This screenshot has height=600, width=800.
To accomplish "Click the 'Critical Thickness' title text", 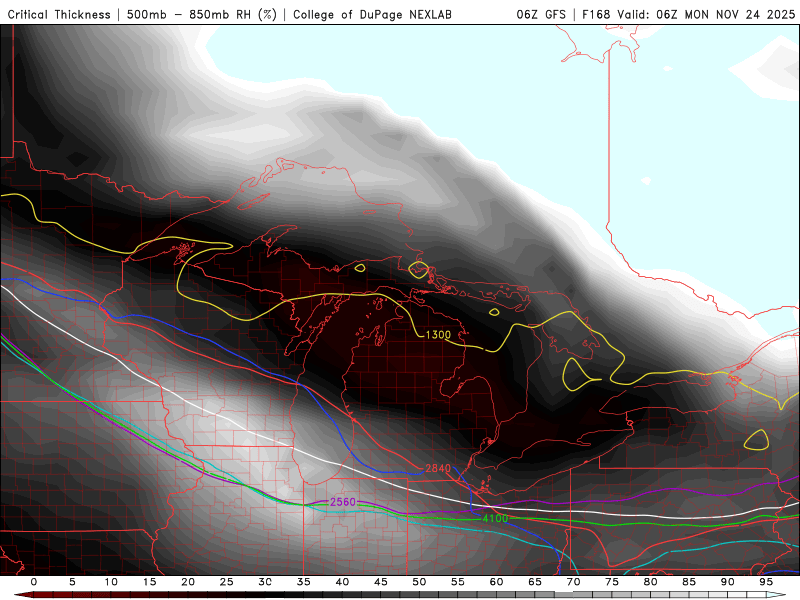I will point(59,14).
